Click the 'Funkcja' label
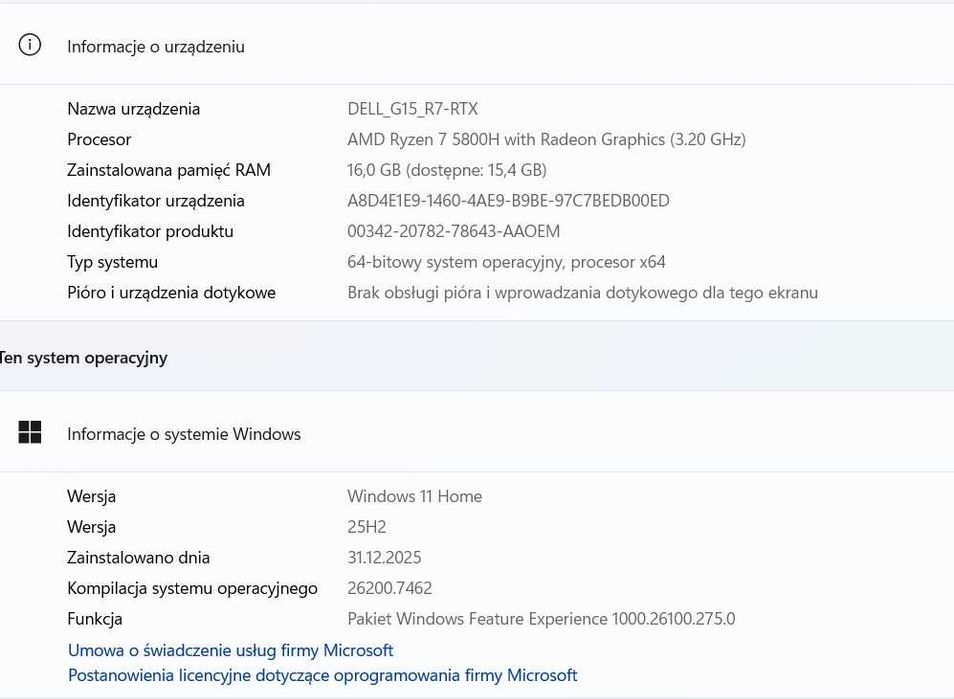 [95, 619]
